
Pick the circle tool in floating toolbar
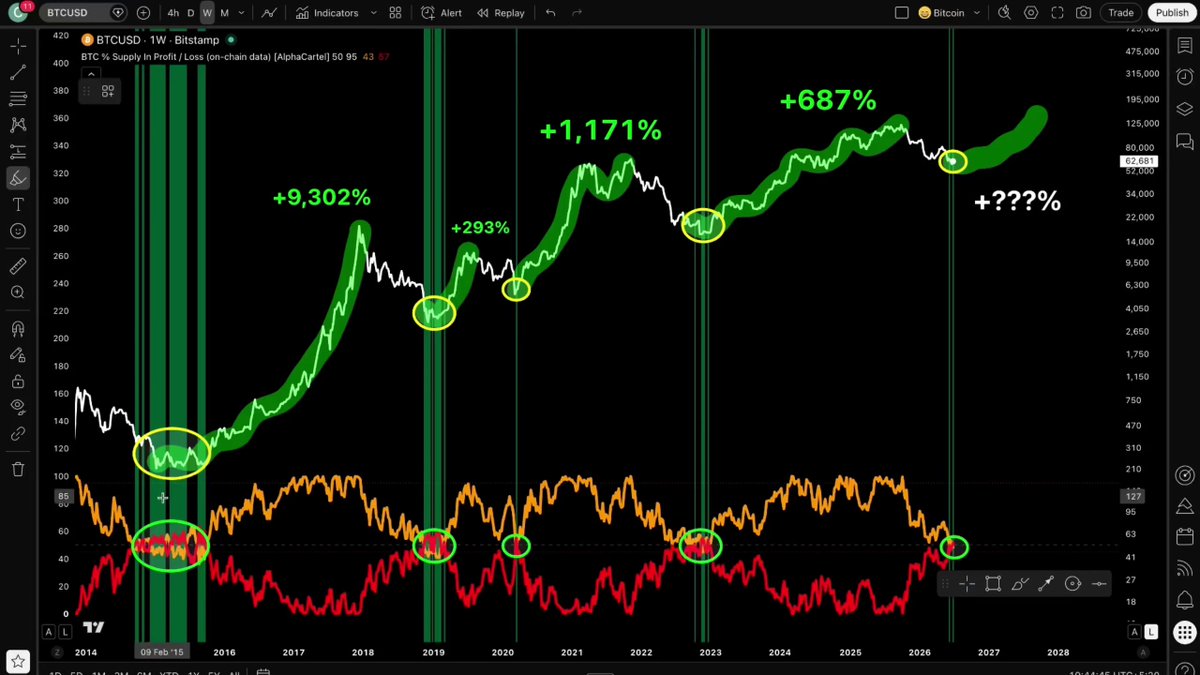click(1073, 584)
